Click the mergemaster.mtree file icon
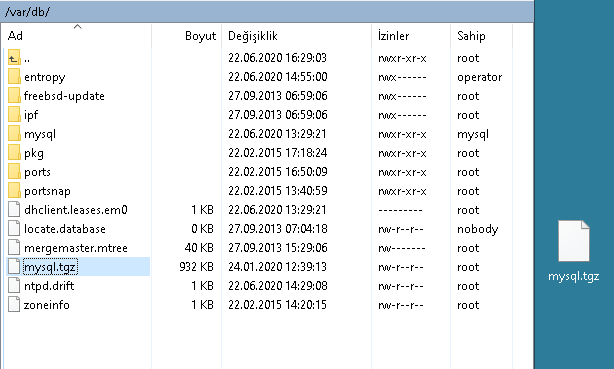 14,248
